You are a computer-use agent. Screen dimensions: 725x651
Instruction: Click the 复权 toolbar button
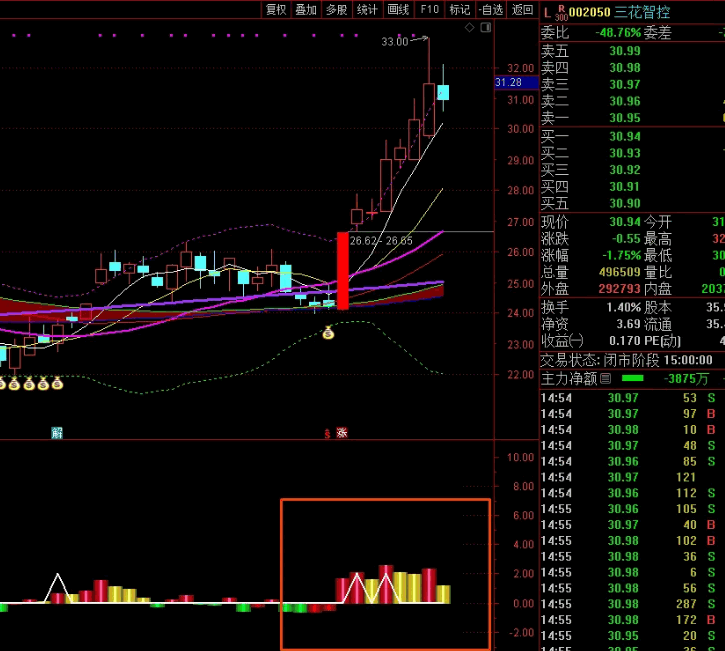point(276,9)
